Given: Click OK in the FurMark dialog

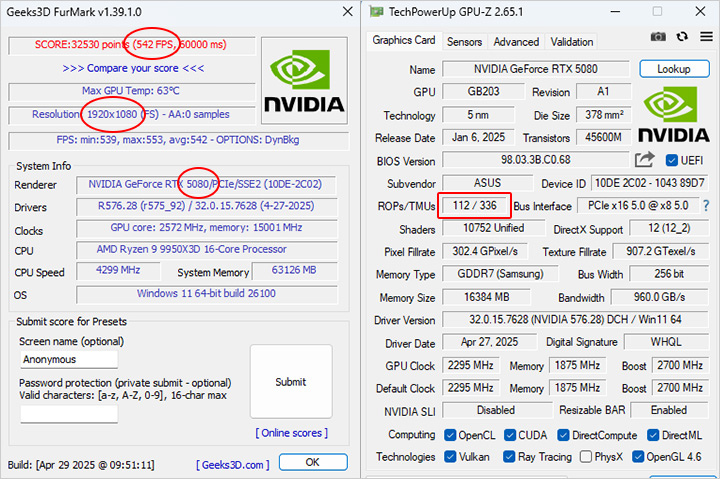Looking at the screenshot, I should [313, 462].
